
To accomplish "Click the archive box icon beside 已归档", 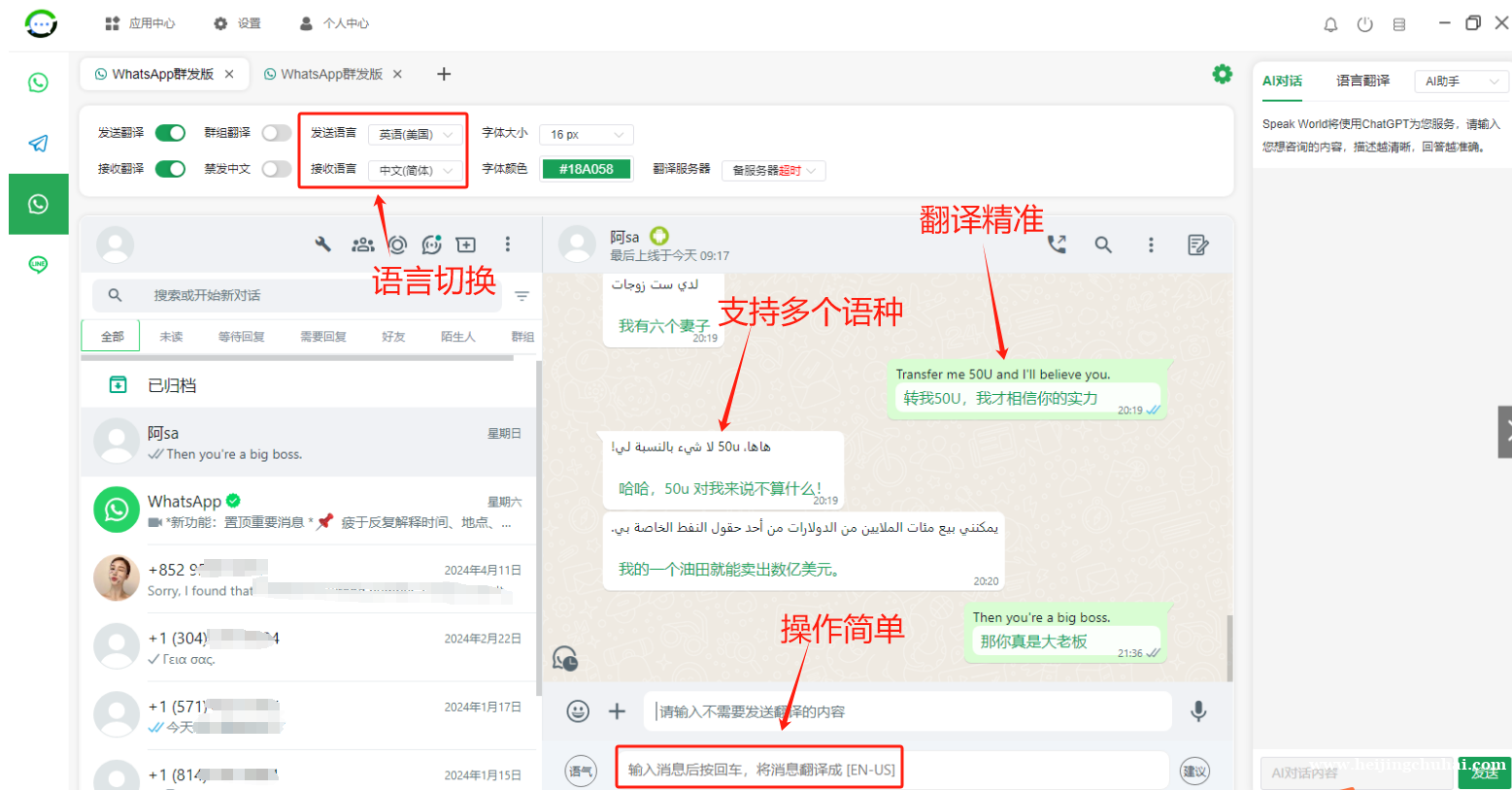I will 118,385.
